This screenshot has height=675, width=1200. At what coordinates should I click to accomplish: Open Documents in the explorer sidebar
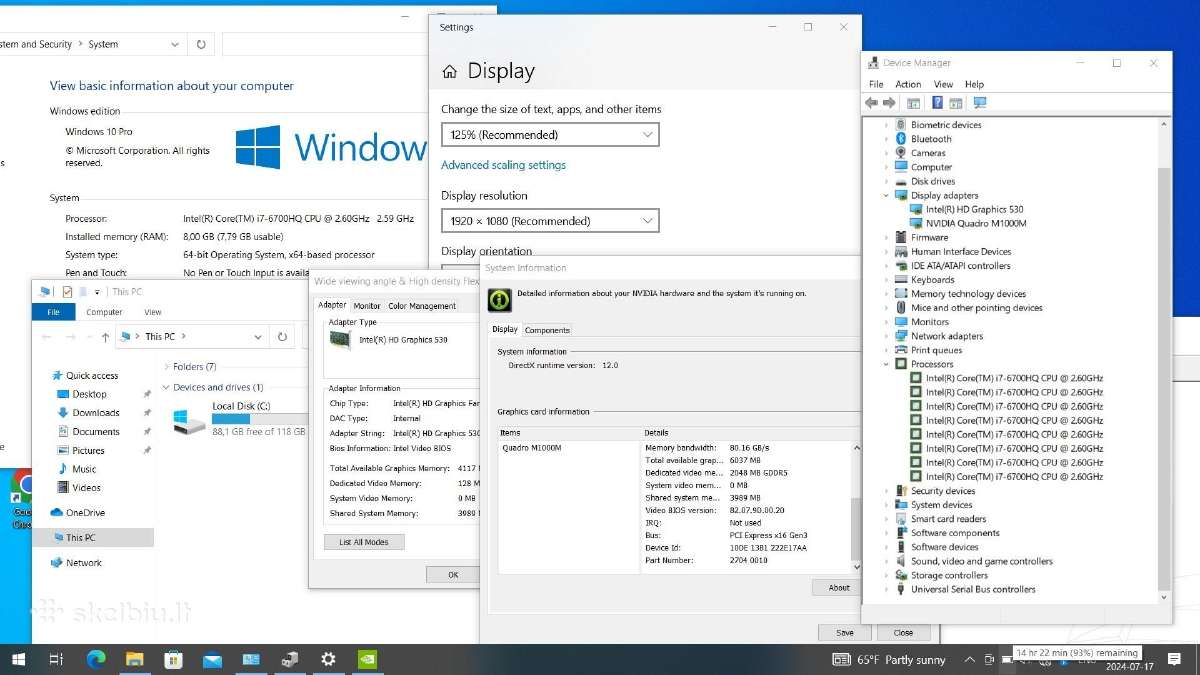96,432
